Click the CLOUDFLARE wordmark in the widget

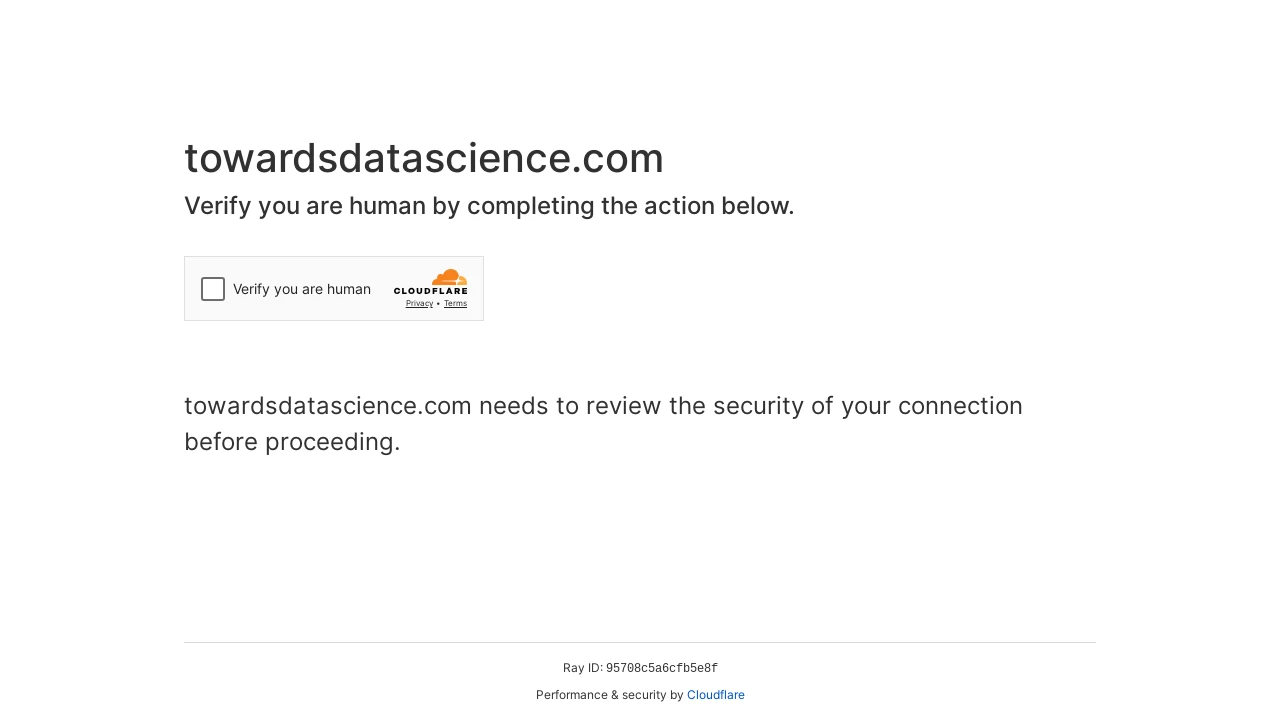coord(430,291)
